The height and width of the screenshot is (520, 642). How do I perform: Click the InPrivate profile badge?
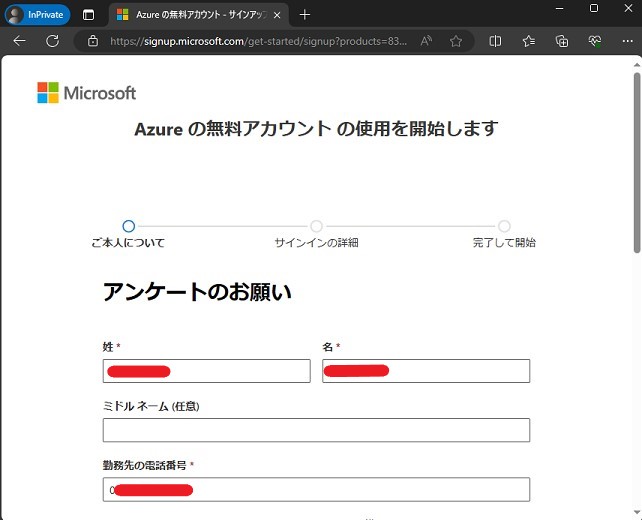pos(37,15)
